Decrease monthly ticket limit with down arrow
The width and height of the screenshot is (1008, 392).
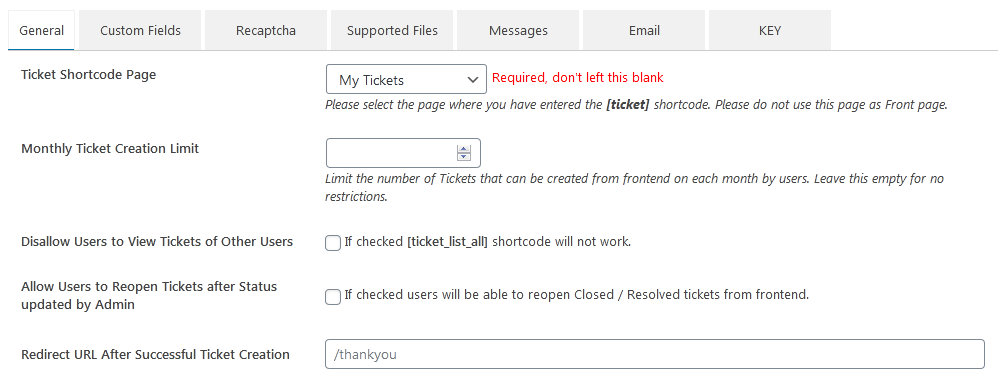point(464,157)
